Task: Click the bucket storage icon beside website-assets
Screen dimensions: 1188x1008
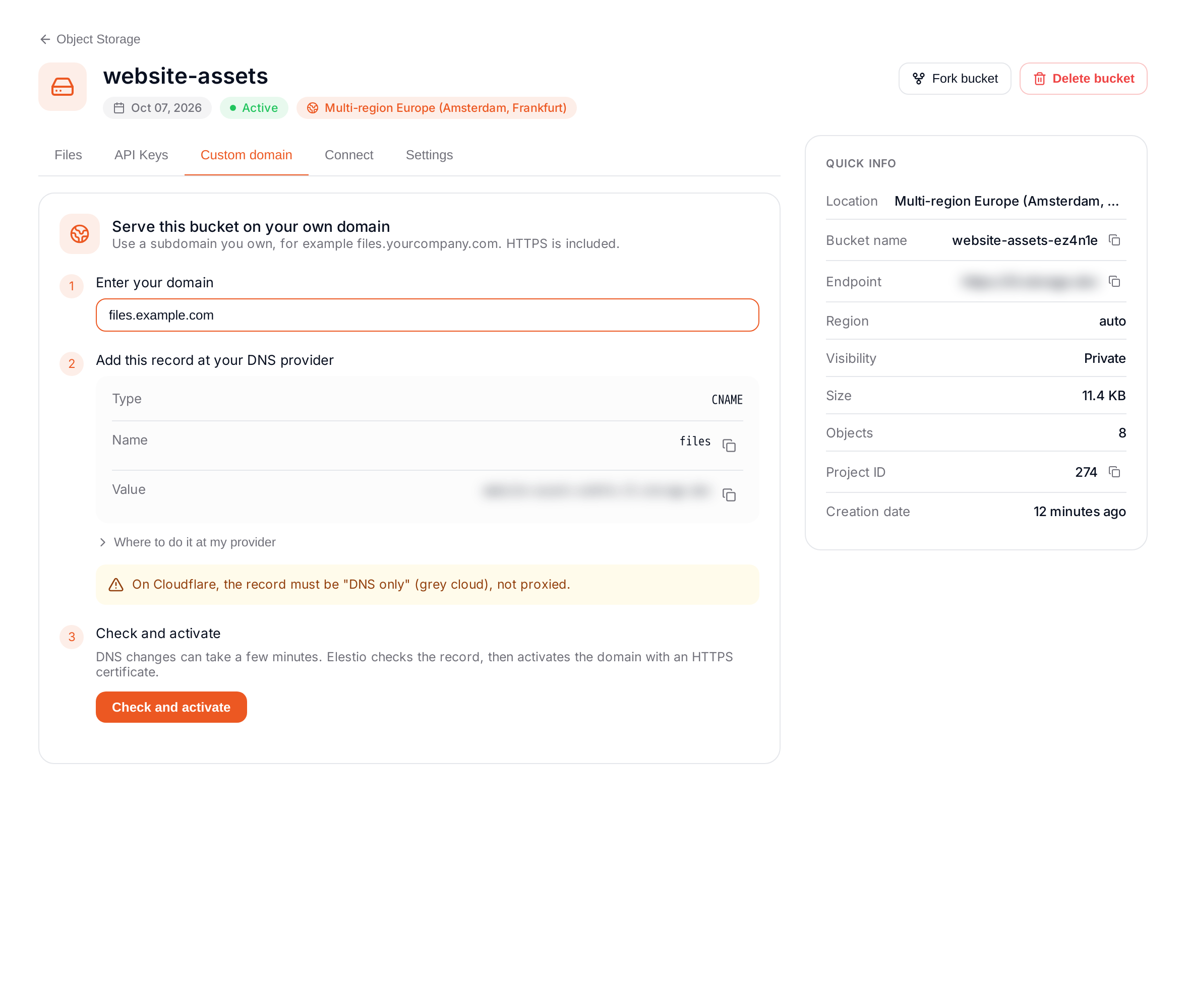Action: point(63,87)
